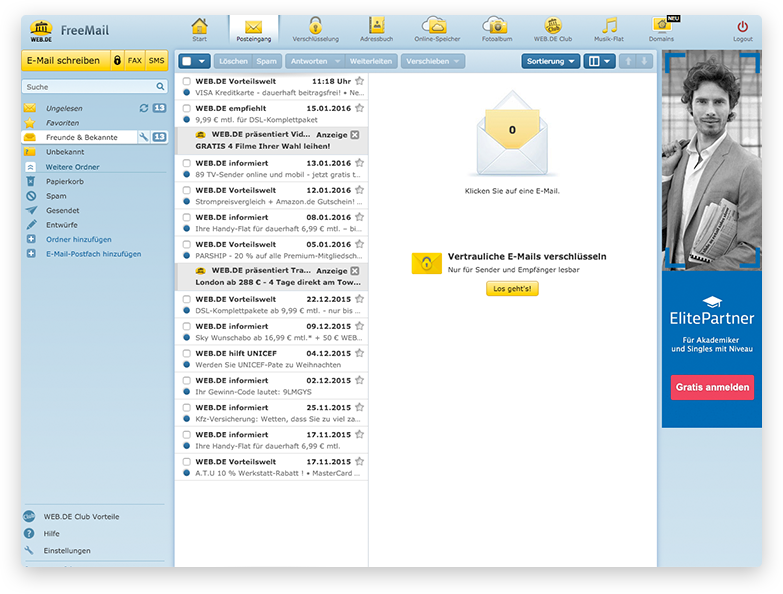The image size is (783, 594).
Task: Open the Musik-Flat note icon
Action: pos(609,26)
